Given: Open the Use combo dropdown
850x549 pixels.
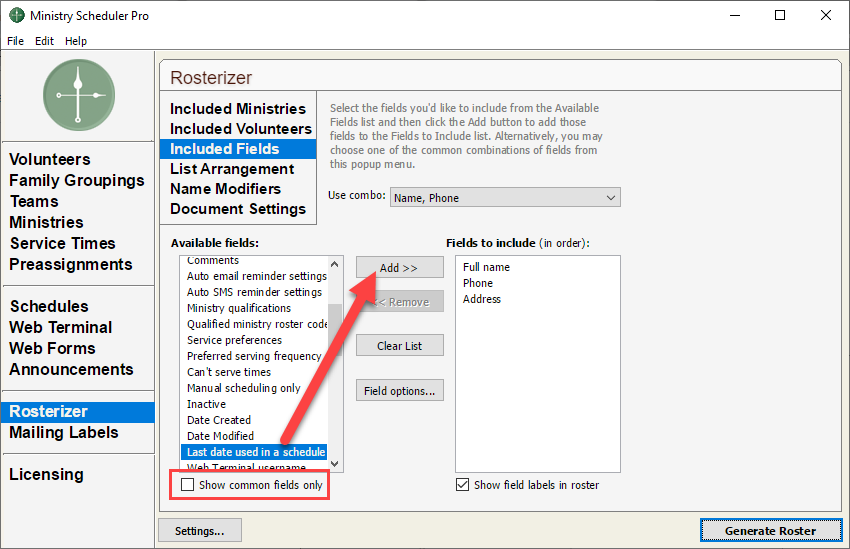Looking at the screenshot, I should pyautogui.click(x=505, y=198).
